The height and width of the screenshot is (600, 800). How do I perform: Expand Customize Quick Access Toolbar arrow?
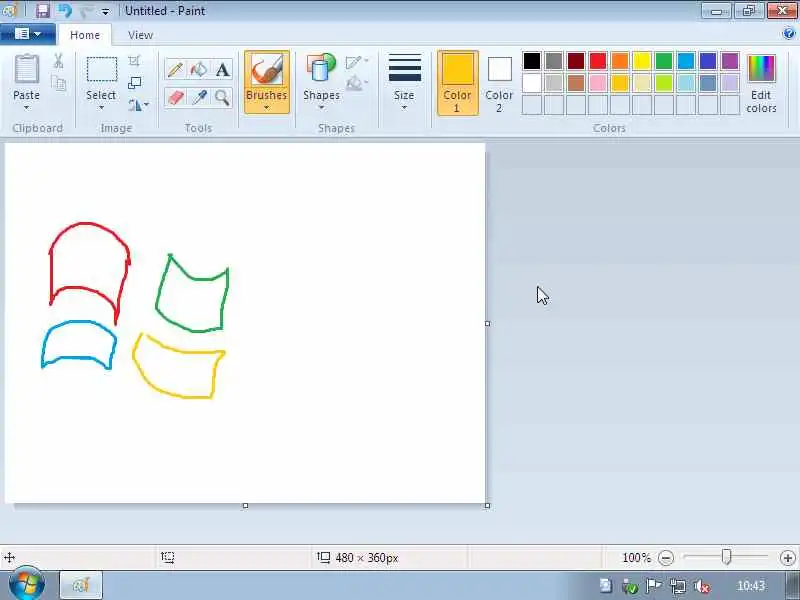click(106, 11)
